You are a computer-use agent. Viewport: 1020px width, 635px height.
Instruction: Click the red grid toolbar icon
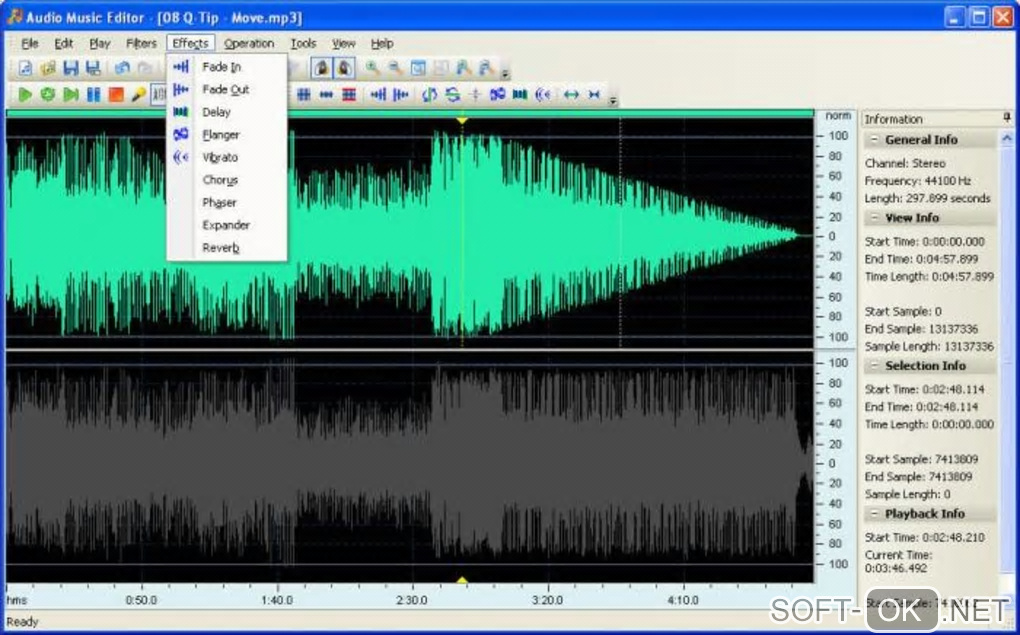(349, 95)
